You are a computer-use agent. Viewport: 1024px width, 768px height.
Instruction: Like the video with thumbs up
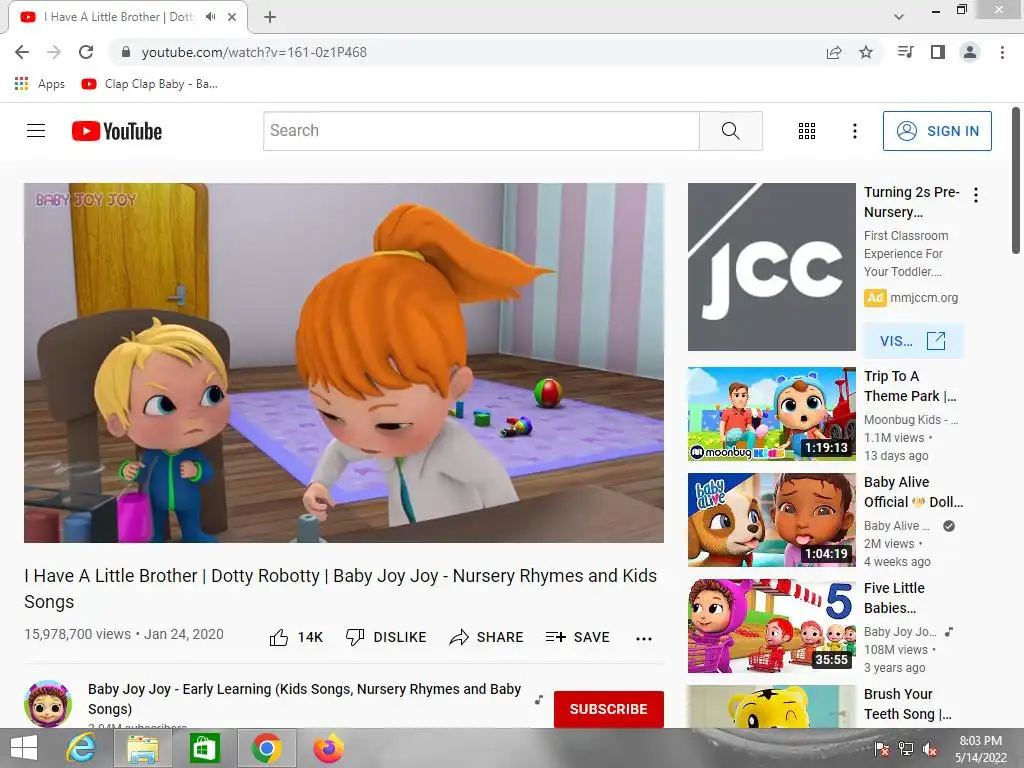tap(296, 637)
